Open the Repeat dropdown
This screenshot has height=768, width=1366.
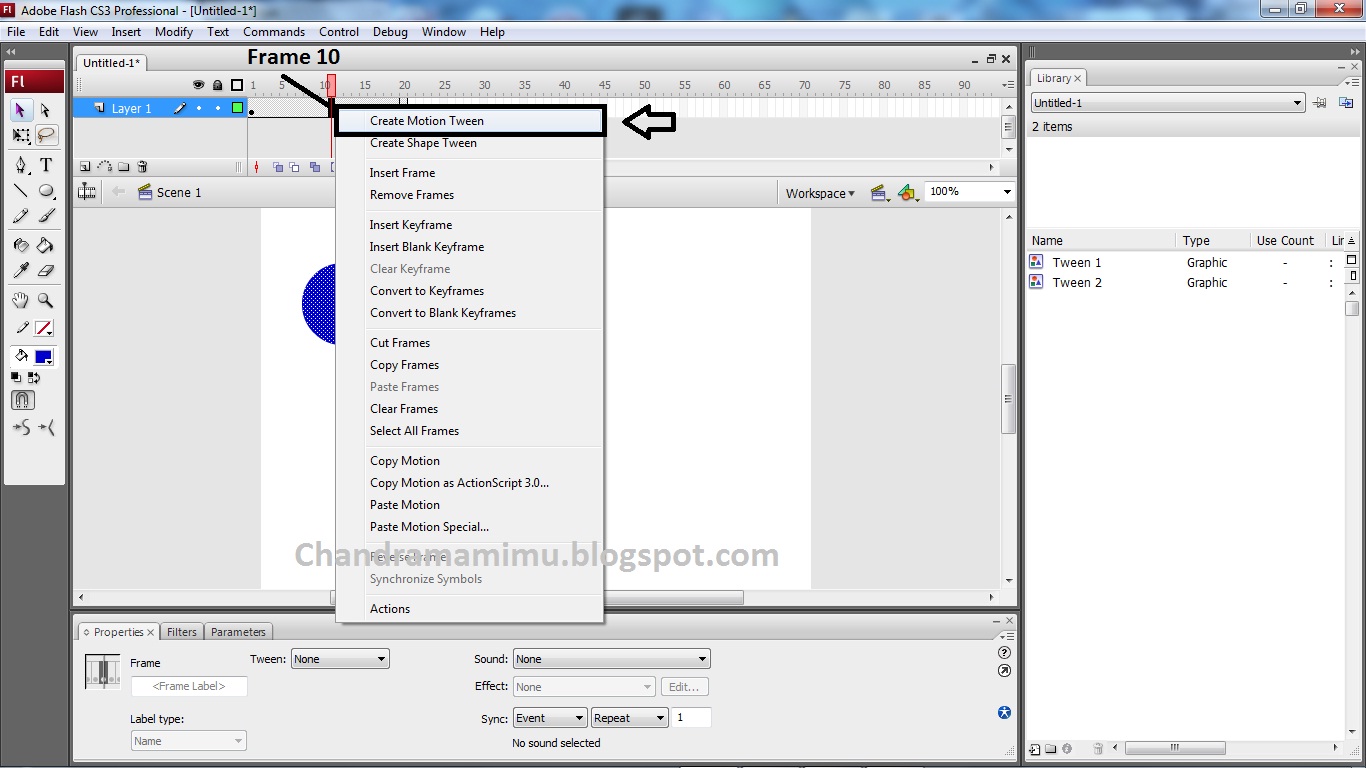click(629, 718)
